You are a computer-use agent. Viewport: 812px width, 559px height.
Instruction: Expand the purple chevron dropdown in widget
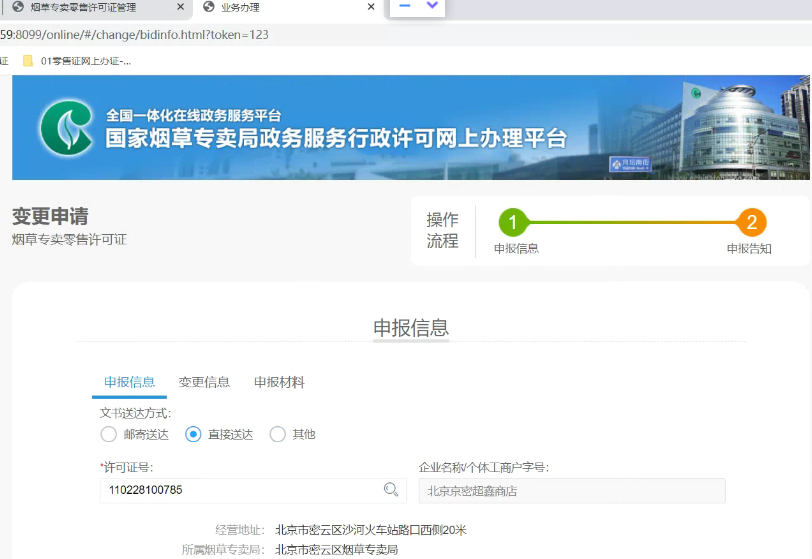(x=432, y=5)
